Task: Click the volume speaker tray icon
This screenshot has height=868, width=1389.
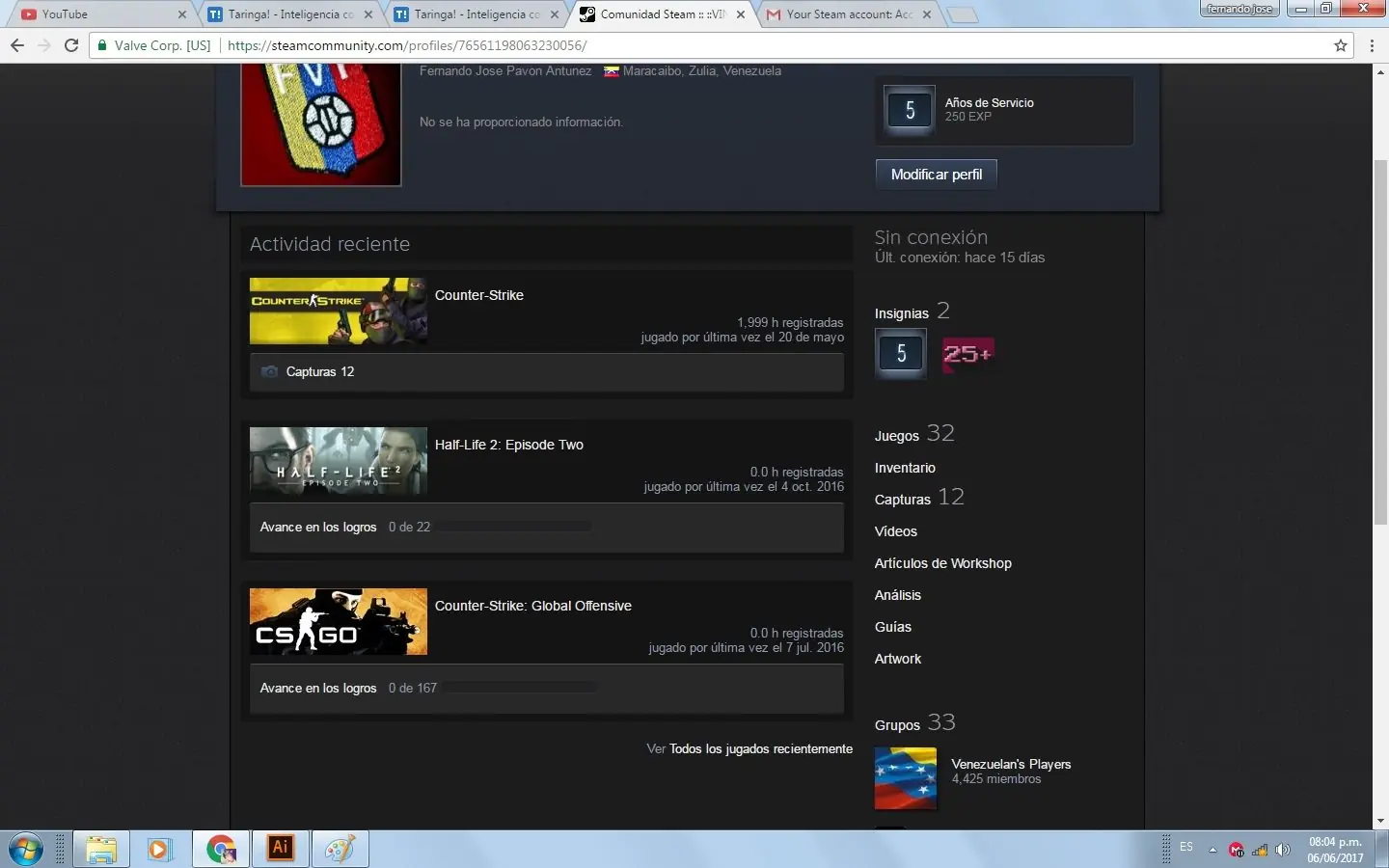Action: (1283, 850)
